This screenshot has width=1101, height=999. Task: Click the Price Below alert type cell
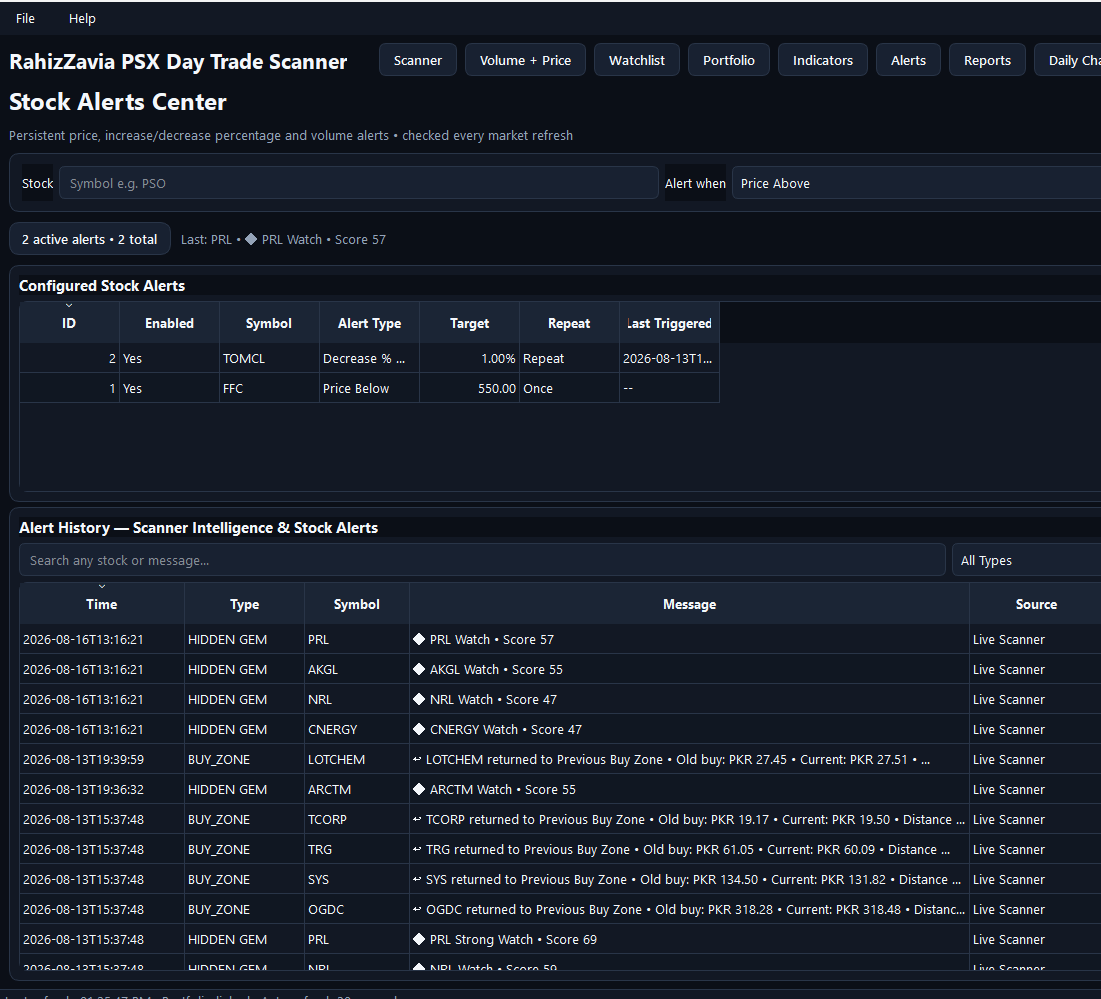(369, 388)
